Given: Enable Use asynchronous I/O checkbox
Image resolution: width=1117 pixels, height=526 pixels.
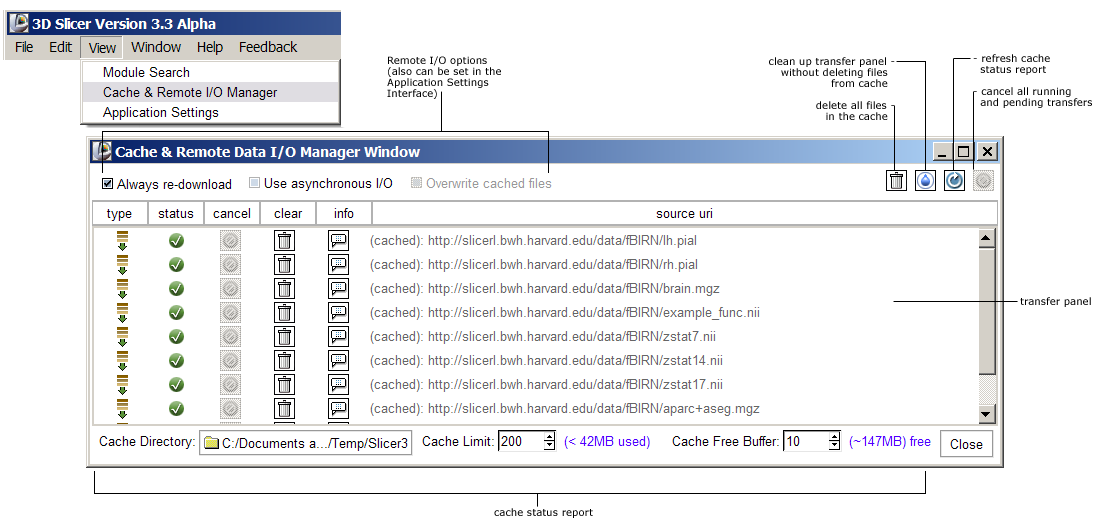Looking at the screenshot, I should tap(255, 184).
